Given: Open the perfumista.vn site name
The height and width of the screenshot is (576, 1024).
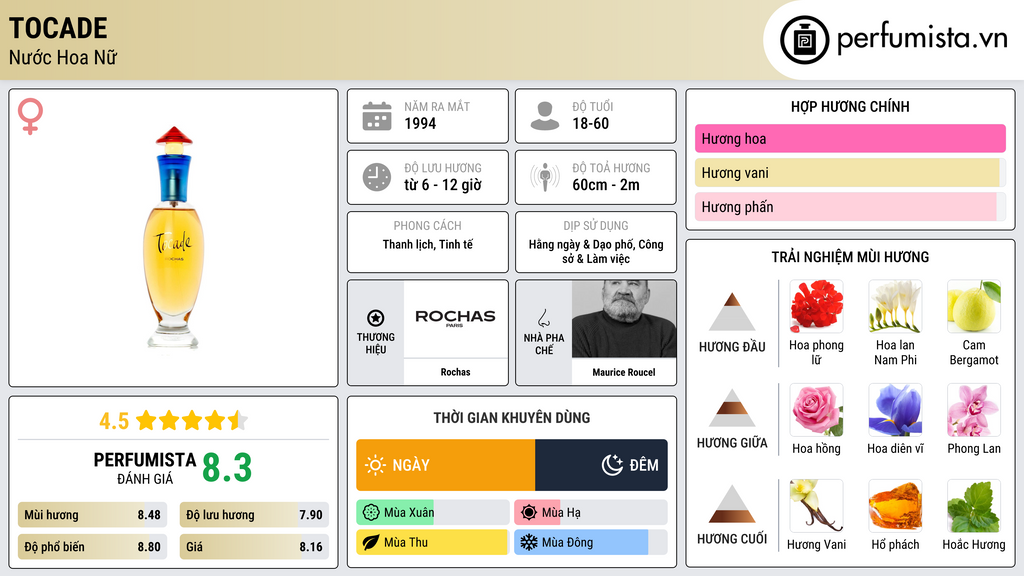Looking at the screenshot, I should pos(922,38).
